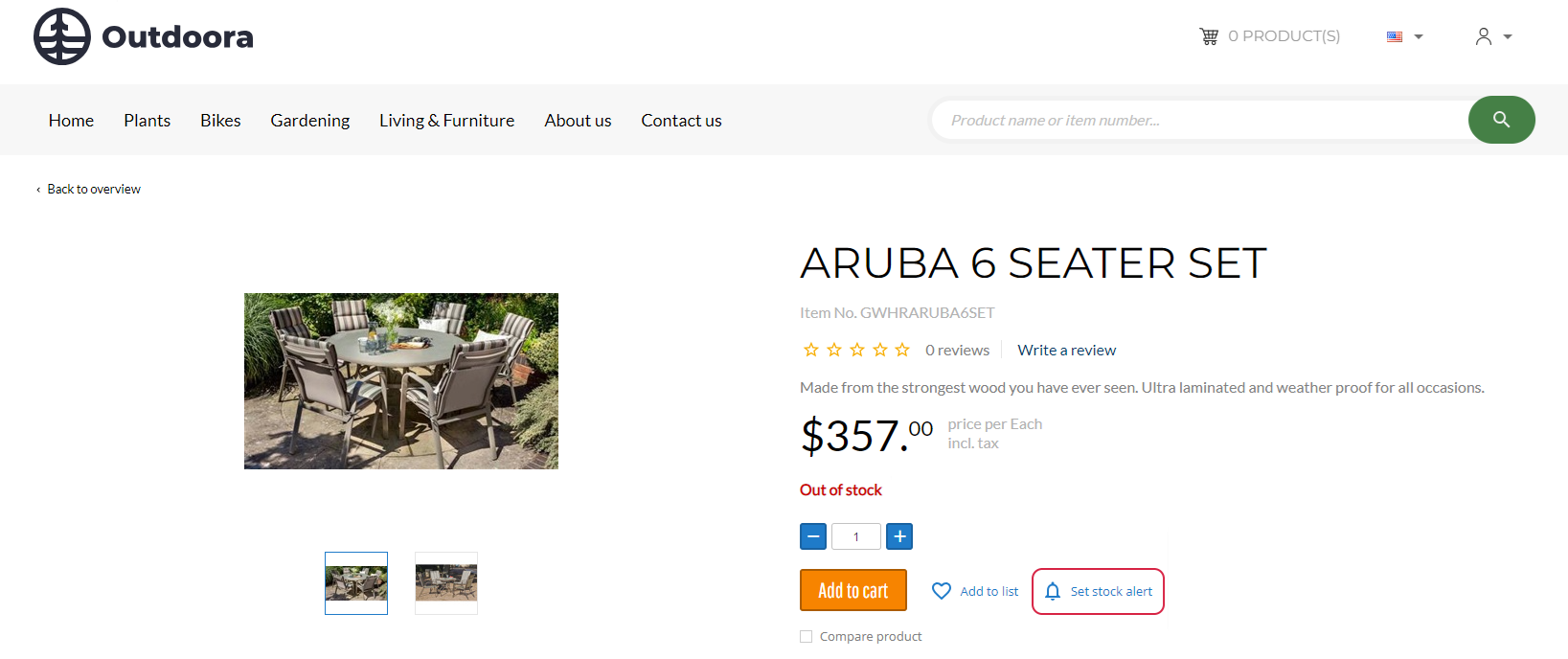Follow the Write a review link
The height and width of the screenshot is (659, 1568).
coord(1067,351)
